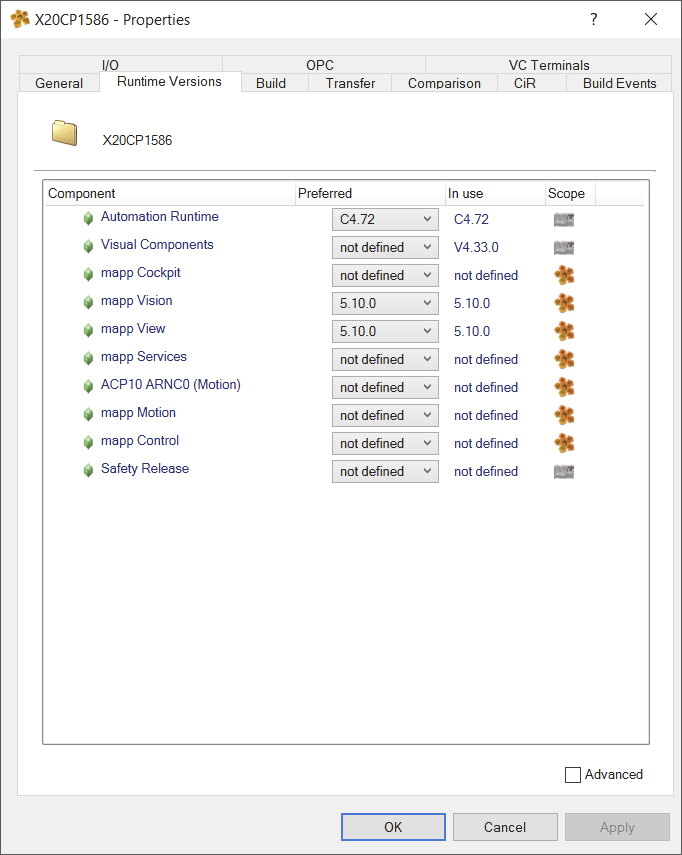682x855 pixels.
Task: Click the green gem icon beside Safety Release
Action: (x=88, y=471)
